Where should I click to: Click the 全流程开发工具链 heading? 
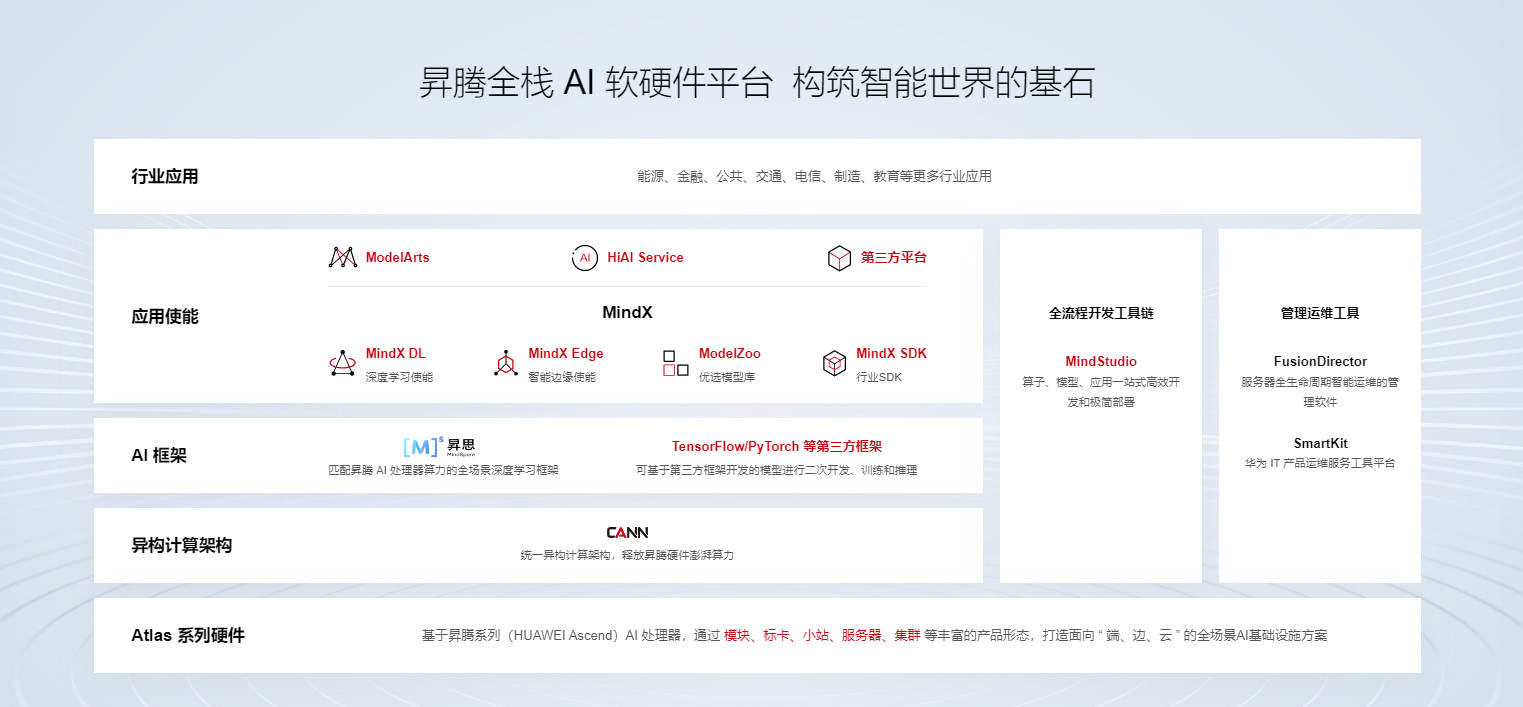click(1101, 313)
